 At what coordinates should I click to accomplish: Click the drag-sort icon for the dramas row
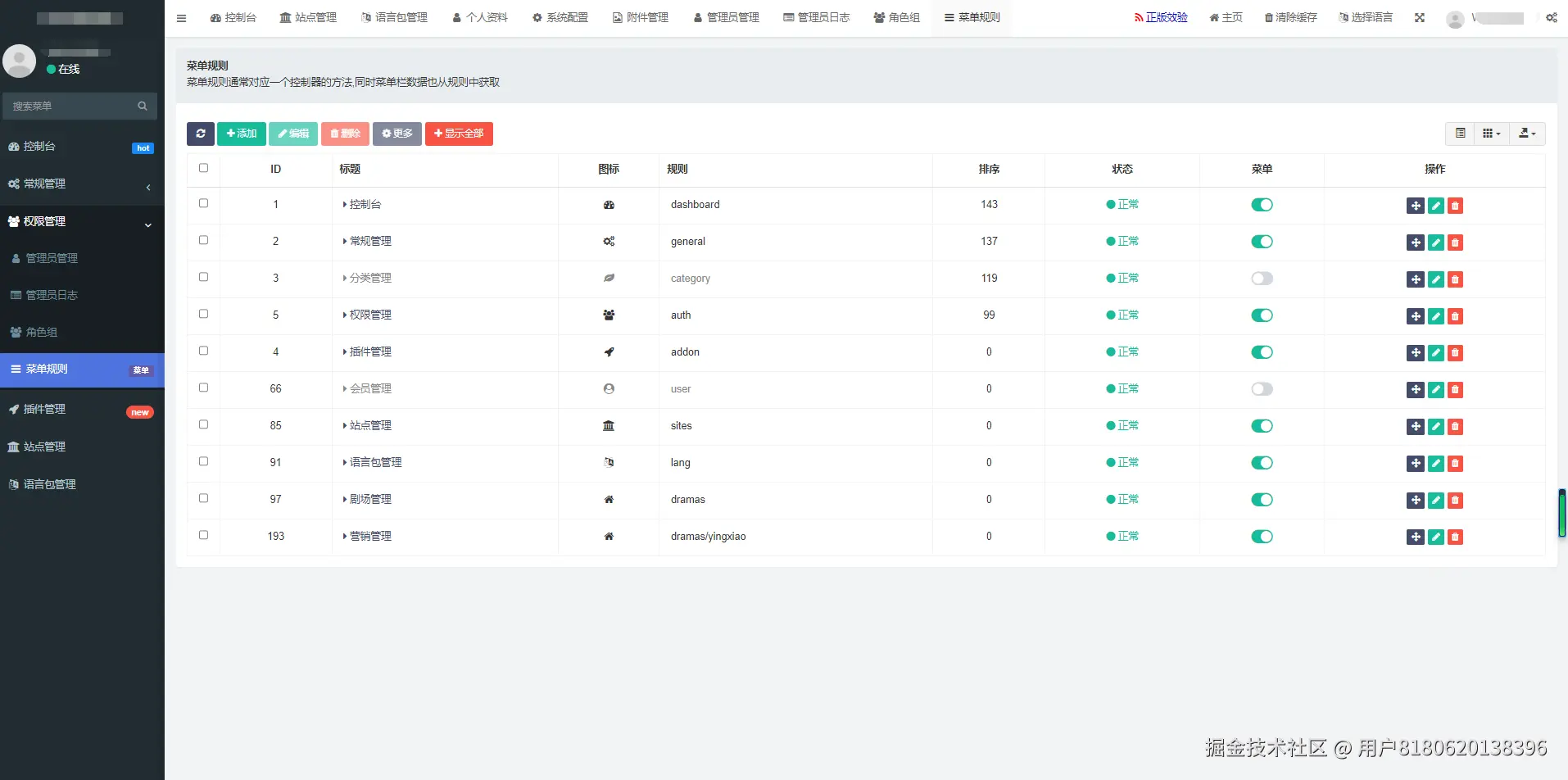(x=1416, y=501)
